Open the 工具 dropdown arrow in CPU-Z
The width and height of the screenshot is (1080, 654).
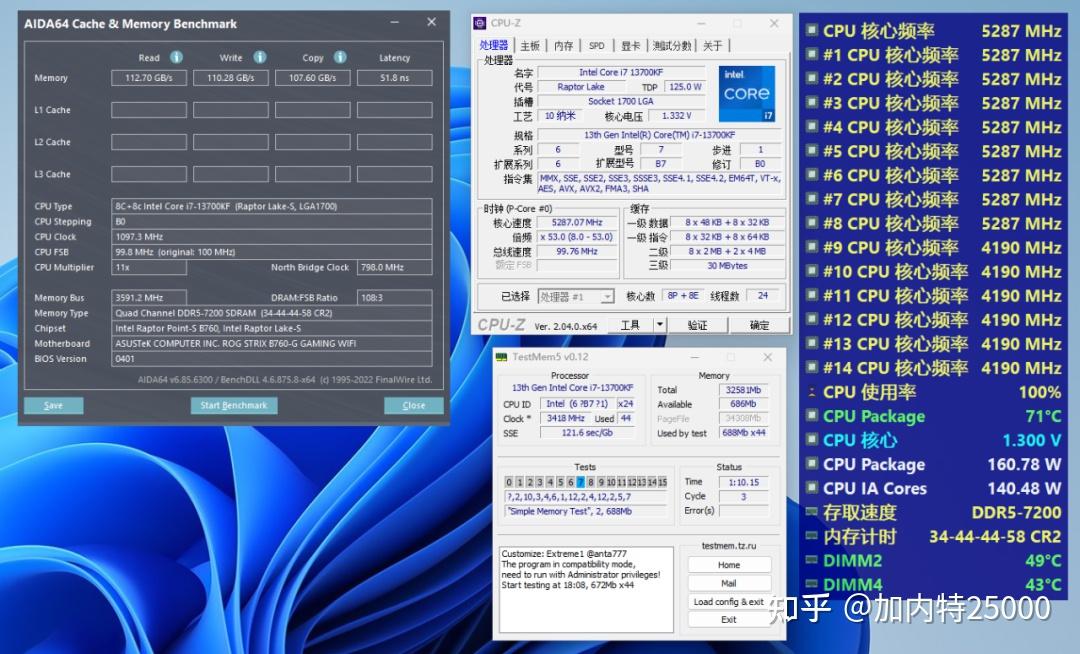click(x=660, y=324)
